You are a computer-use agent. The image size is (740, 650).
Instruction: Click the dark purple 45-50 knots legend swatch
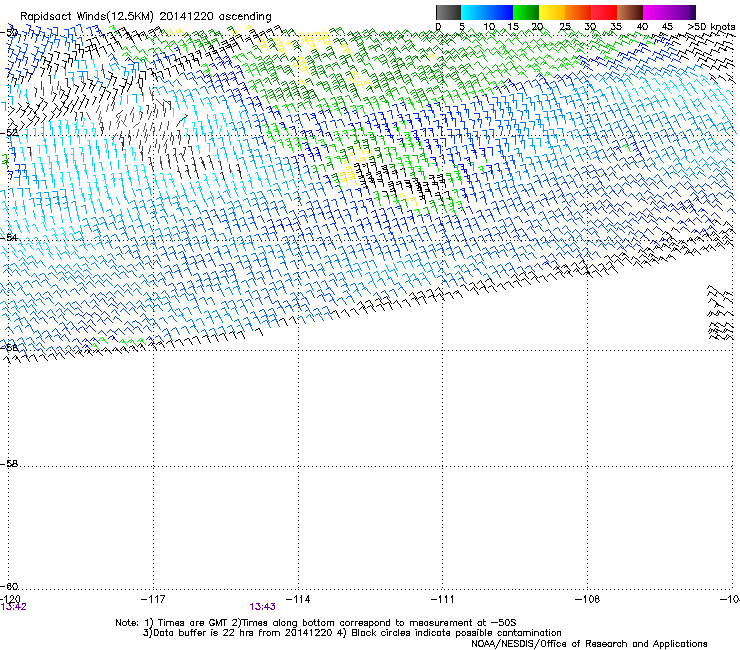(x=682, y=12)
